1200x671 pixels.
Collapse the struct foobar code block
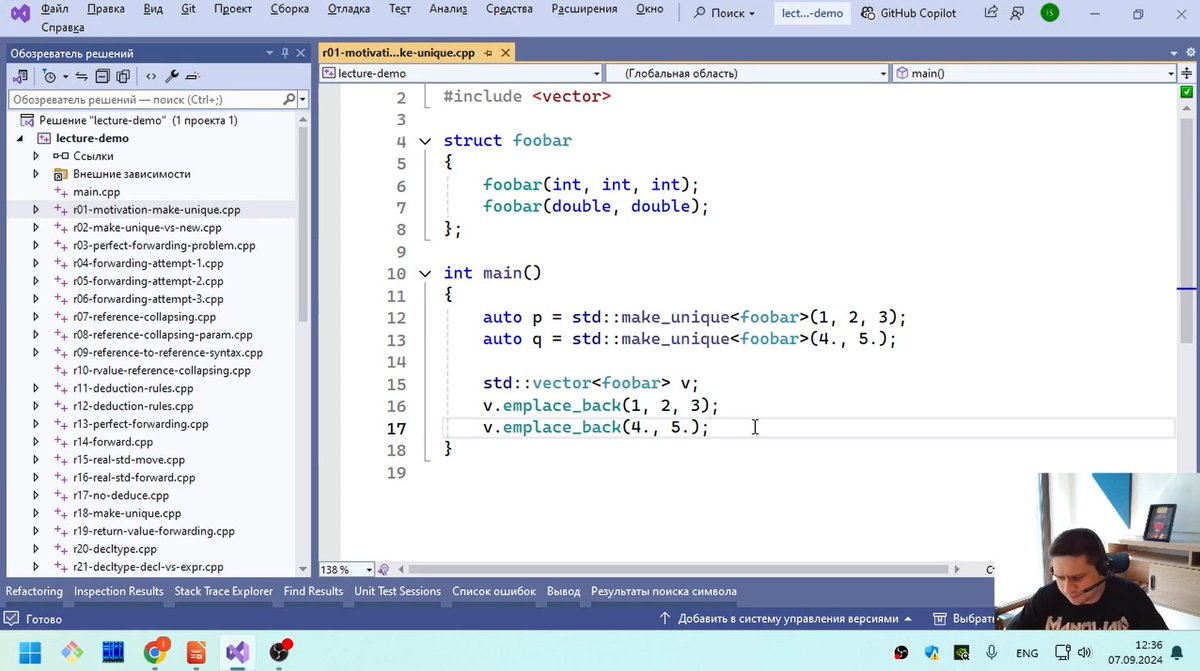[425, 141]
